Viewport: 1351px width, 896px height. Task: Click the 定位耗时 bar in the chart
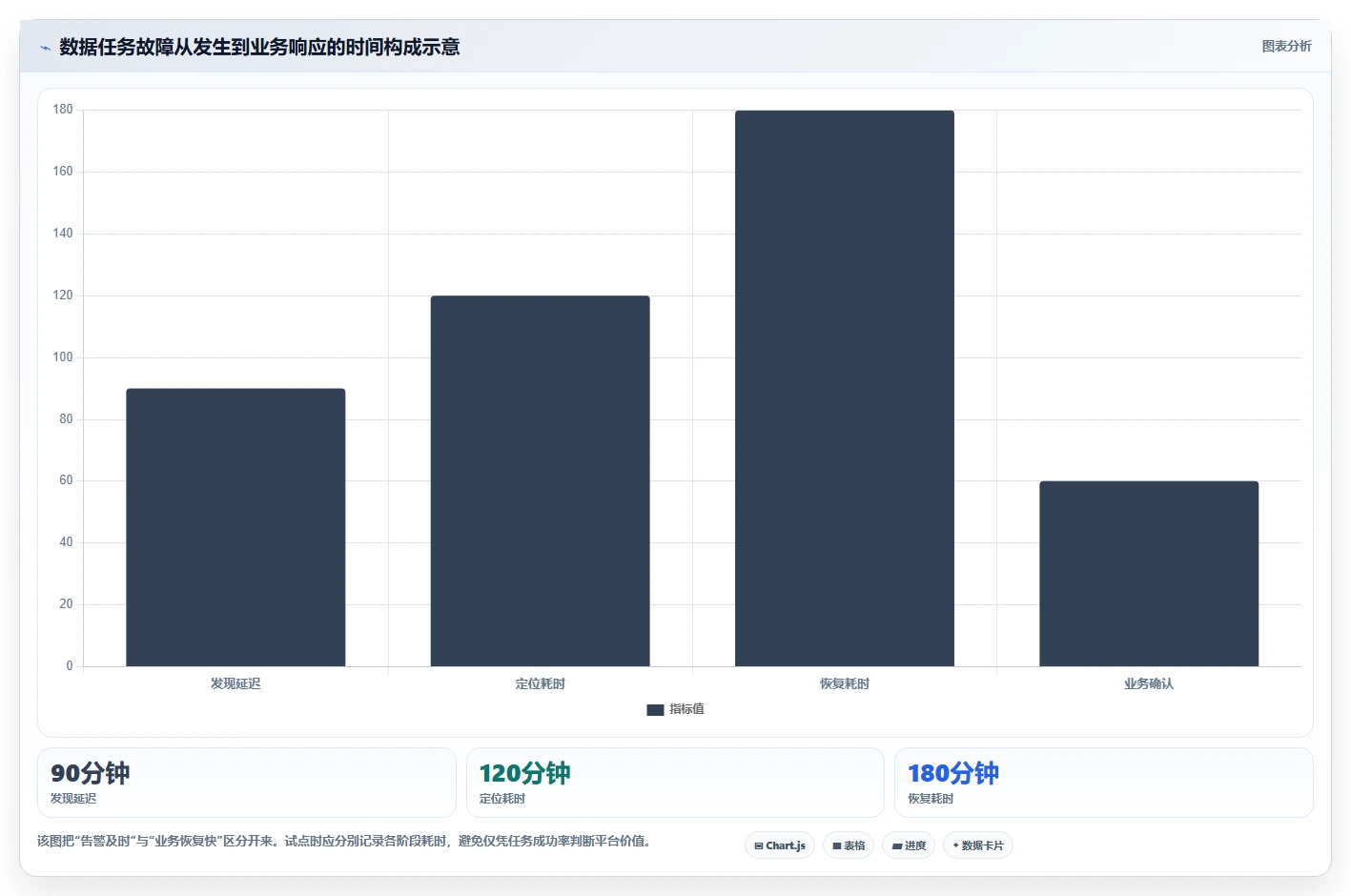coord(540,480)
